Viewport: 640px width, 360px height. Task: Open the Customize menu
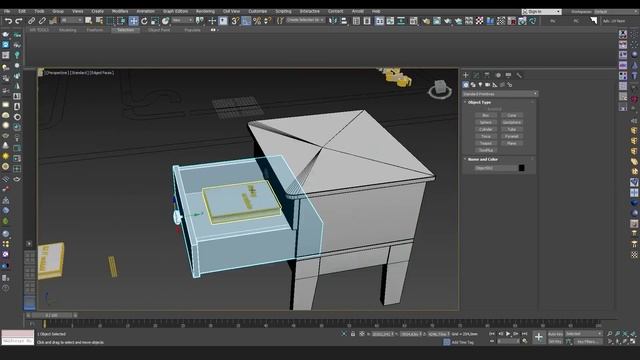click(258, 11)
